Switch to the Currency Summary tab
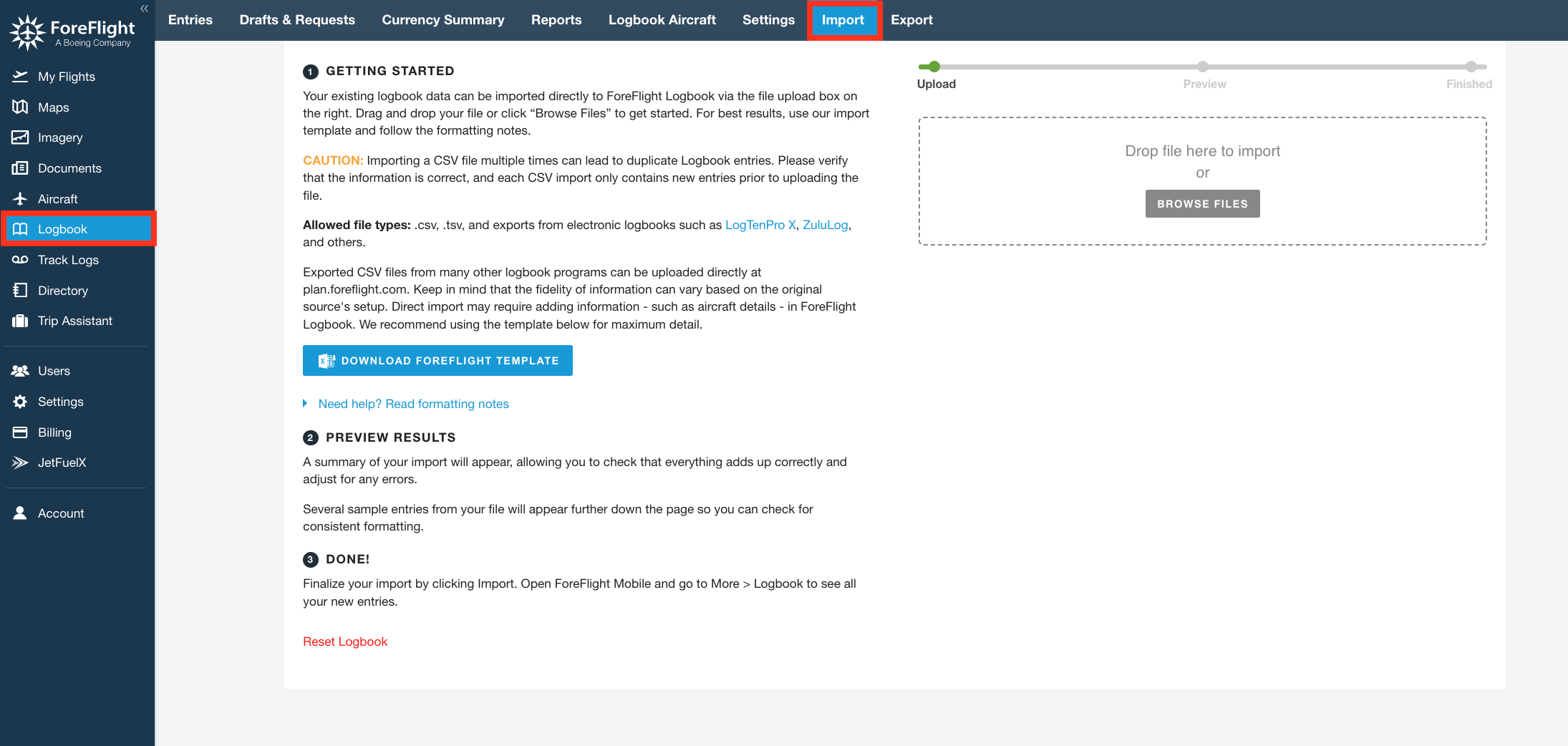This screenshot has height=746, width=1568. [x=442, y=20]
